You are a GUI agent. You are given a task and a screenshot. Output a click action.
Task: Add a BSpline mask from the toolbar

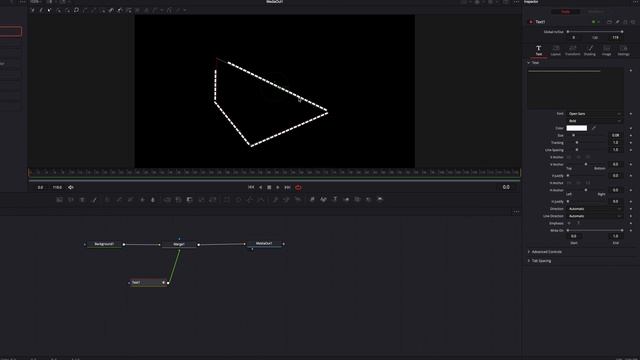point(261,200)
